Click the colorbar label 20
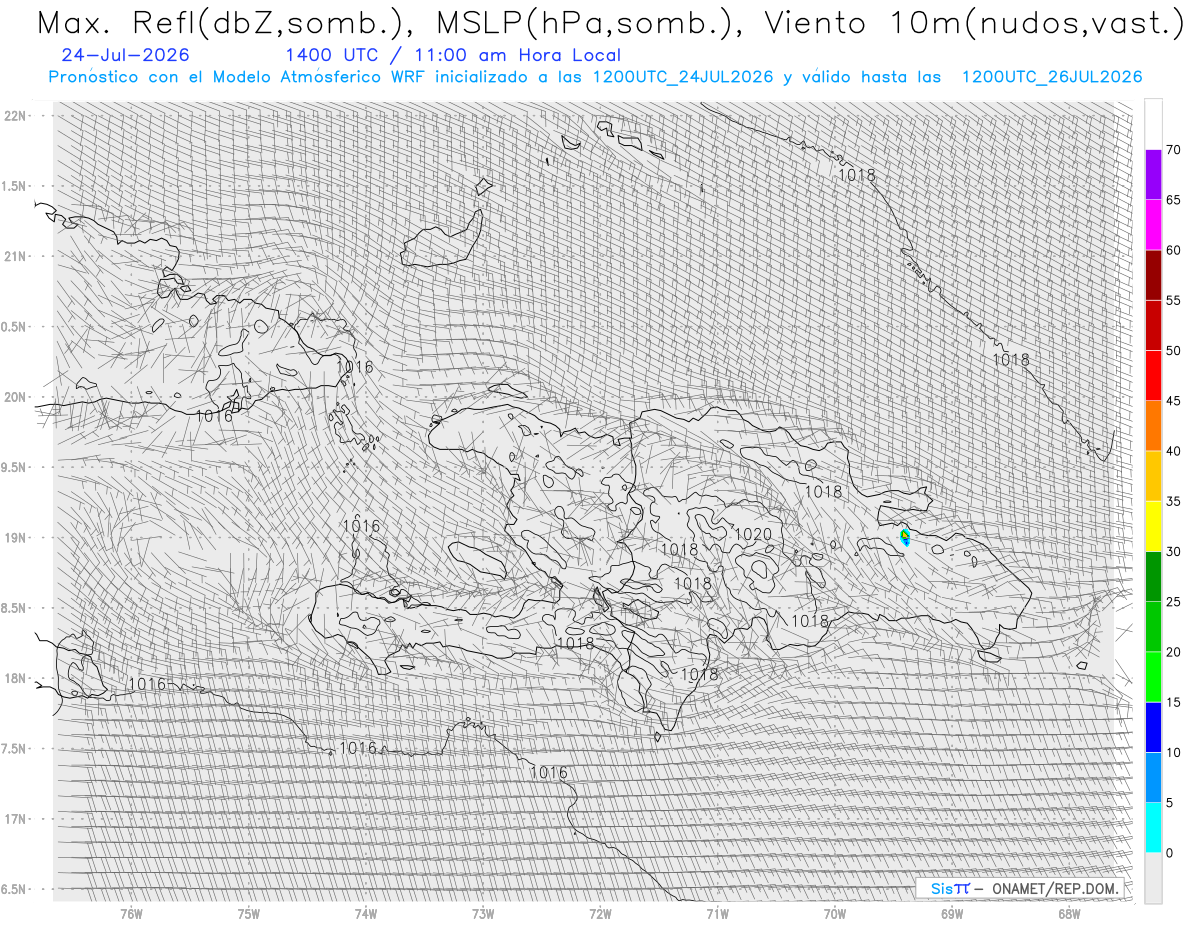1200x927 pixels. point(1173,652)
